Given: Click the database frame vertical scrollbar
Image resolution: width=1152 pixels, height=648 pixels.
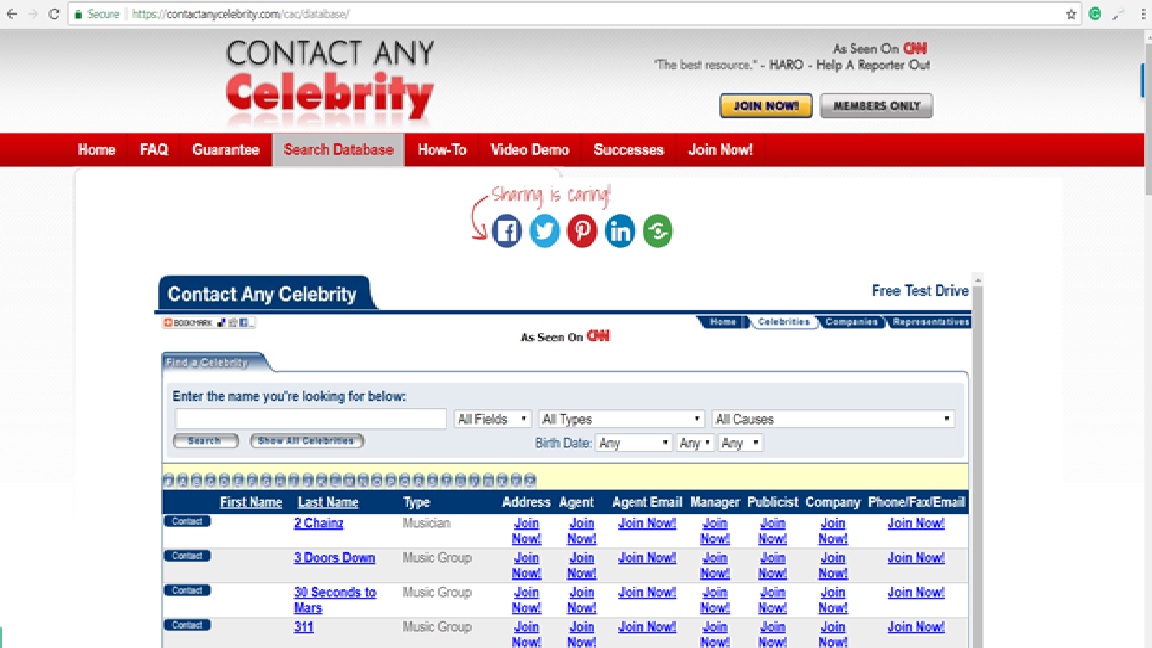Looking at the screenshot, I should pos(977,463).
